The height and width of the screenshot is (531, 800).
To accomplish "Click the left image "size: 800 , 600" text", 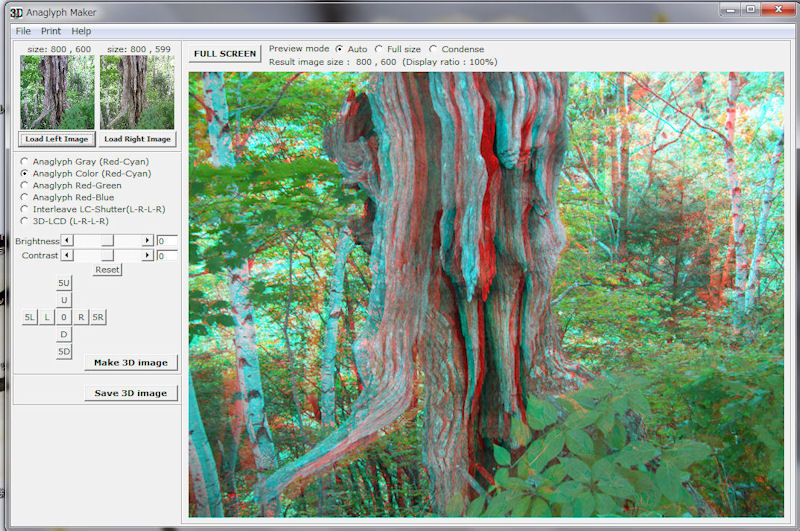I will tap(59, 49).
